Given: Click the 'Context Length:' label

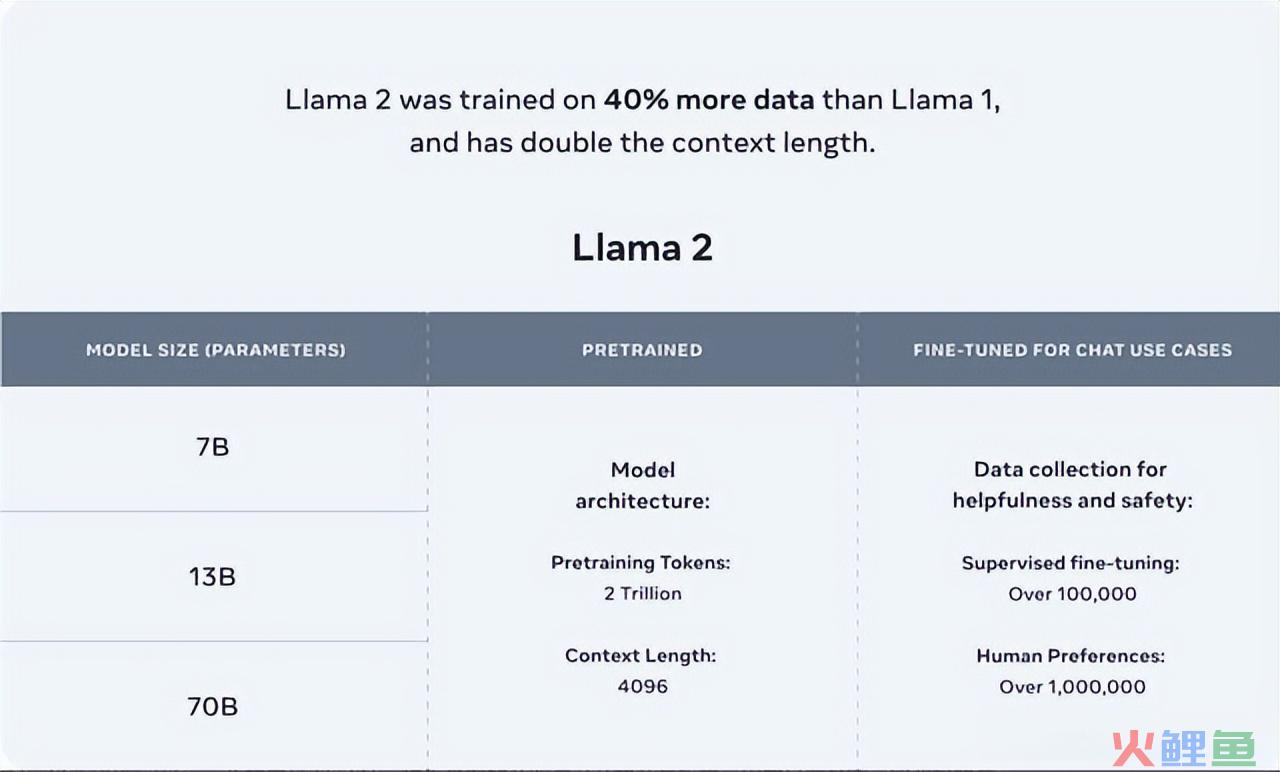Looking at the screenshot, I should tap(641, 656).
